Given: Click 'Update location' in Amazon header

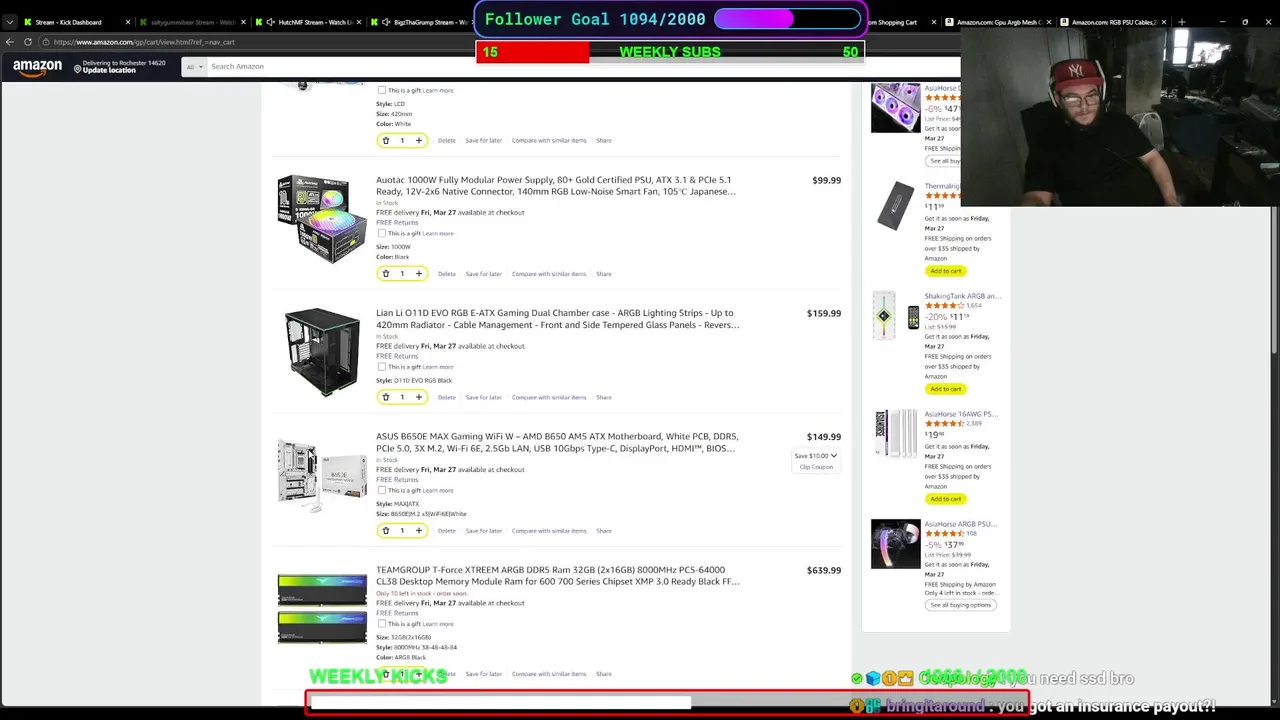Looking at the screenshot, I should coord(110,71).
